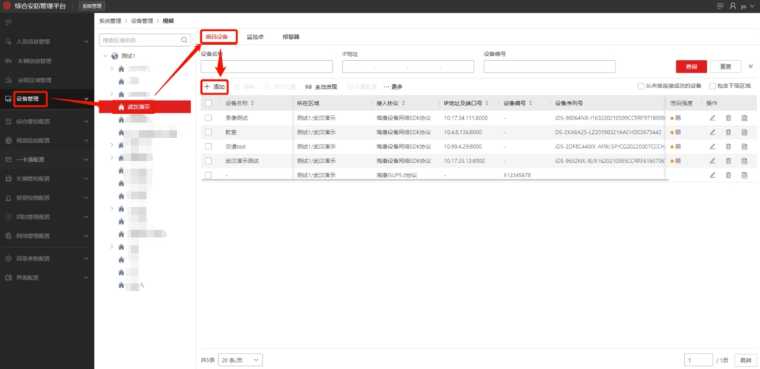Click the 重置 reset button
The height and width of the screenshot is (369, 760).
pos(726,66)
